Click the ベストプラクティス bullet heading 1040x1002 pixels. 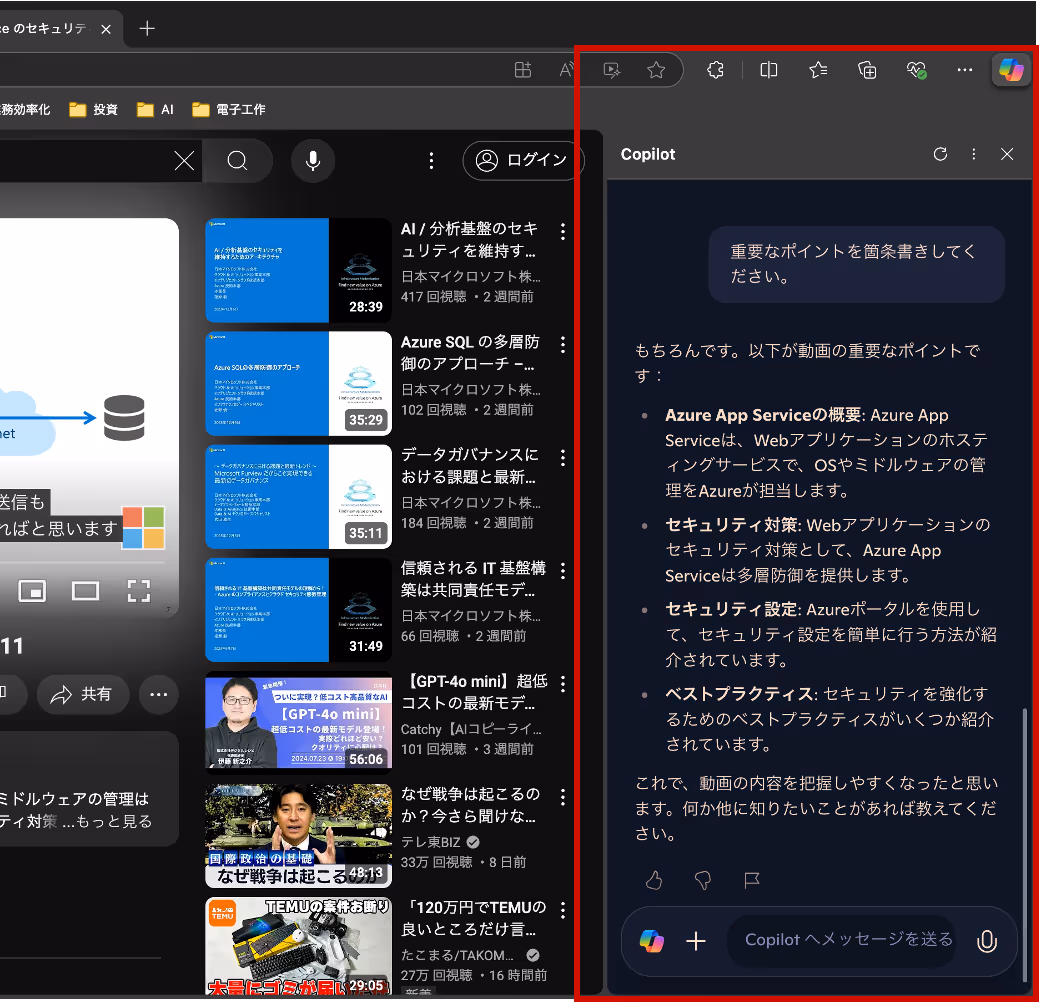(x=740, y=694)
